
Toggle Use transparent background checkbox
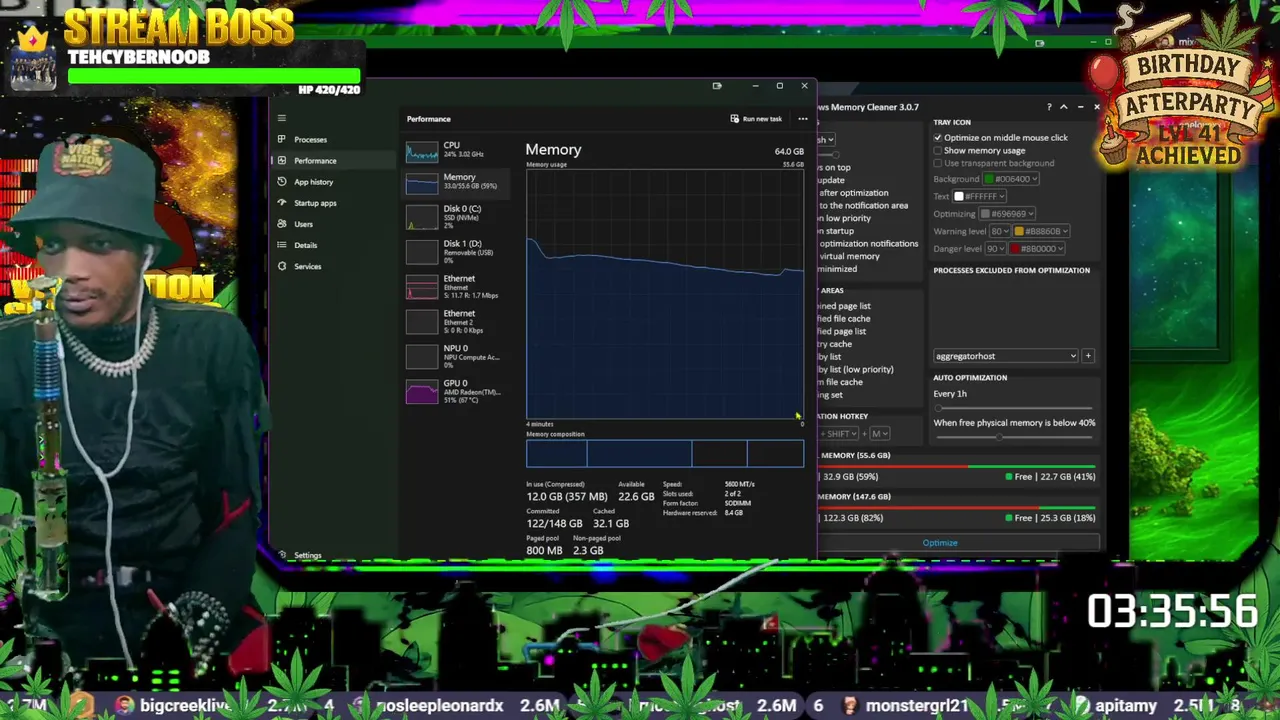(938, 163)
